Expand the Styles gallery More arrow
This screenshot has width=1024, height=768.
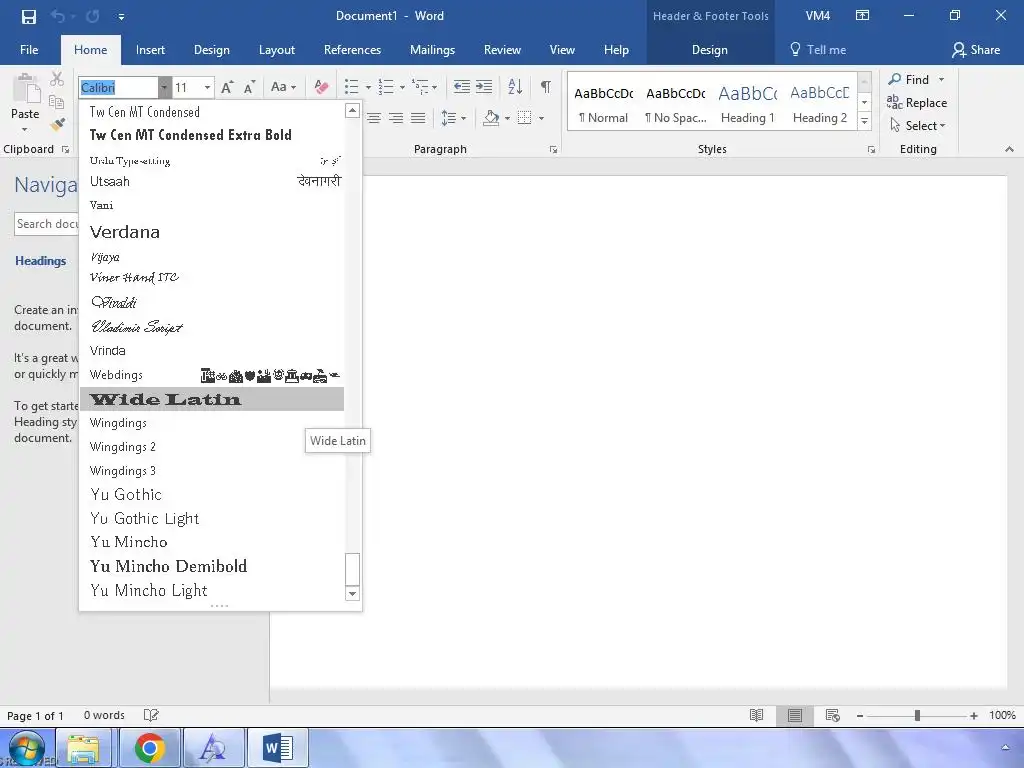point(865,121)
